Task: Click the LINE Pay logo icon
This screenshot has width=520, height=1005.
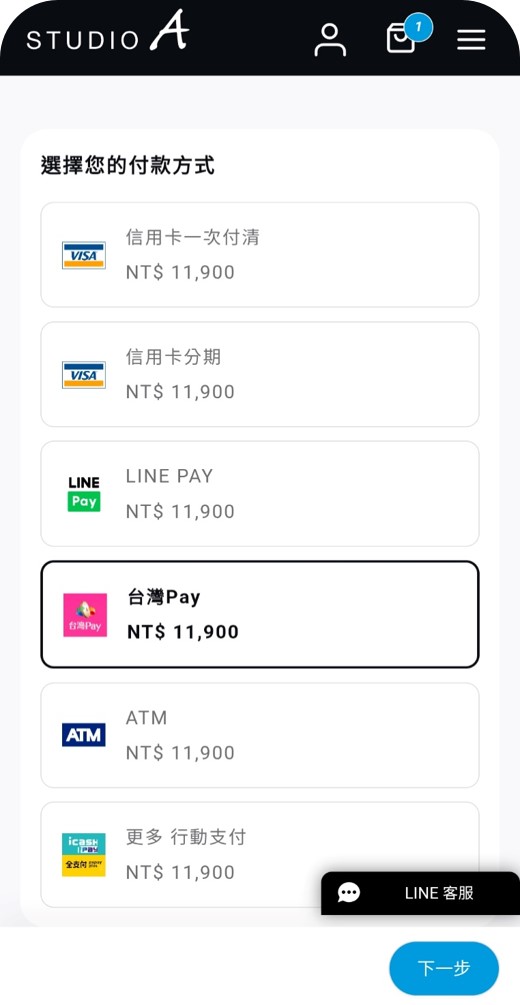Action: (x=84, y=494)
